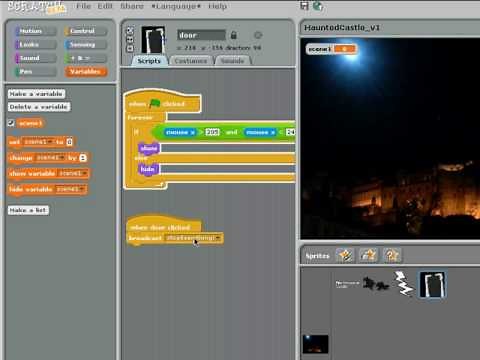Screen dimensions: 480x360
Task: Open the Pen blocks category
Action: (x=35, y=71)
